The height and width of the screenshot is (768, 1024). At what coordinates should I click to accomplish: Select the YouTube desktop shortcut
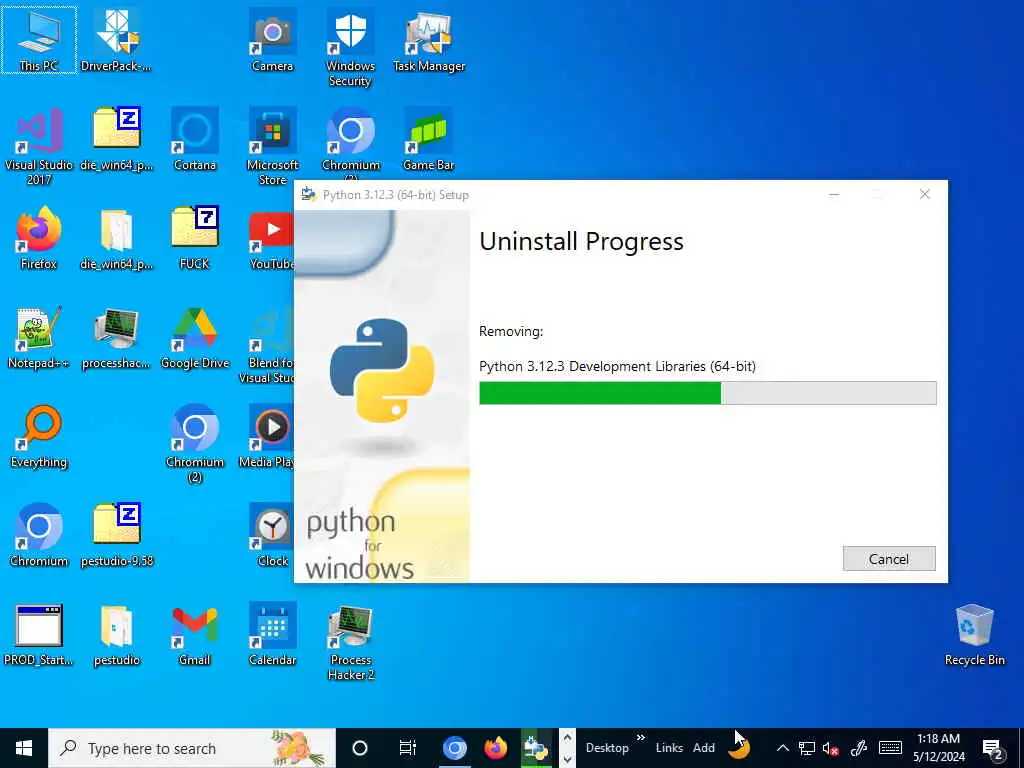(270, 238)
